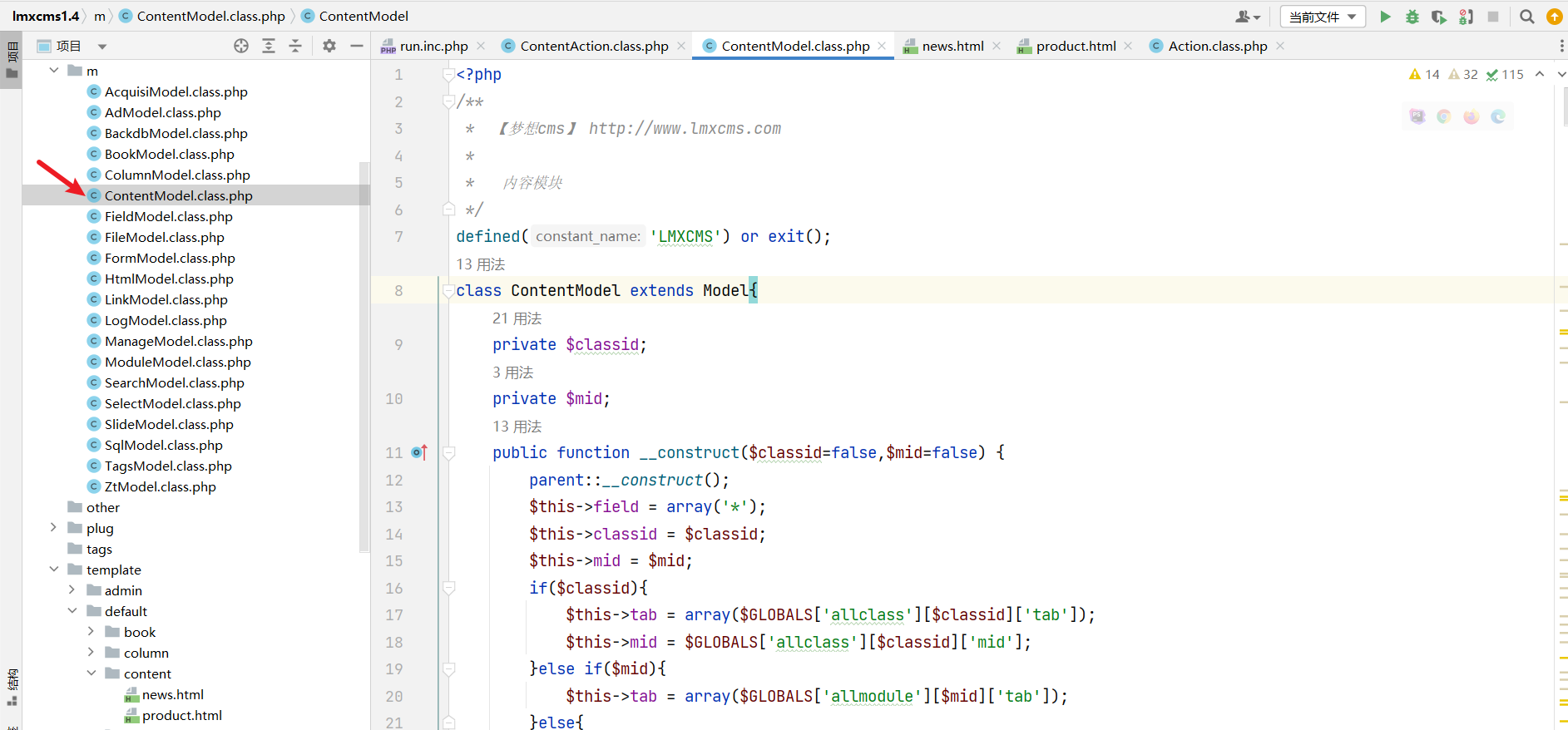The height and width of the screenshot is (730, 1568).
Task: Hide the project tool window with minus icon
Action: (x=357, y=46)
